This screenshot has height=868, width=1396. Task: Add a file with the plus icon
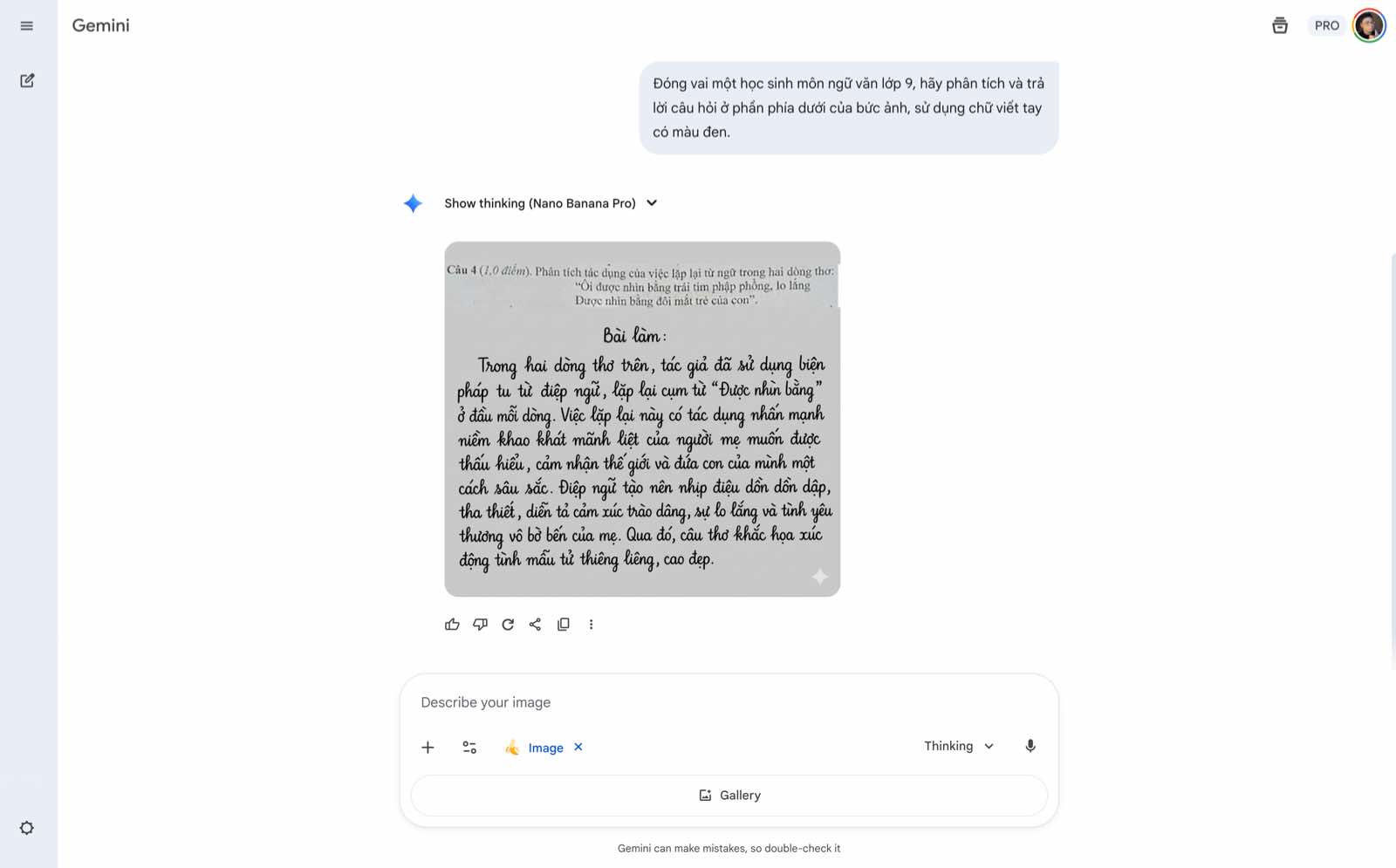[428, 748]
